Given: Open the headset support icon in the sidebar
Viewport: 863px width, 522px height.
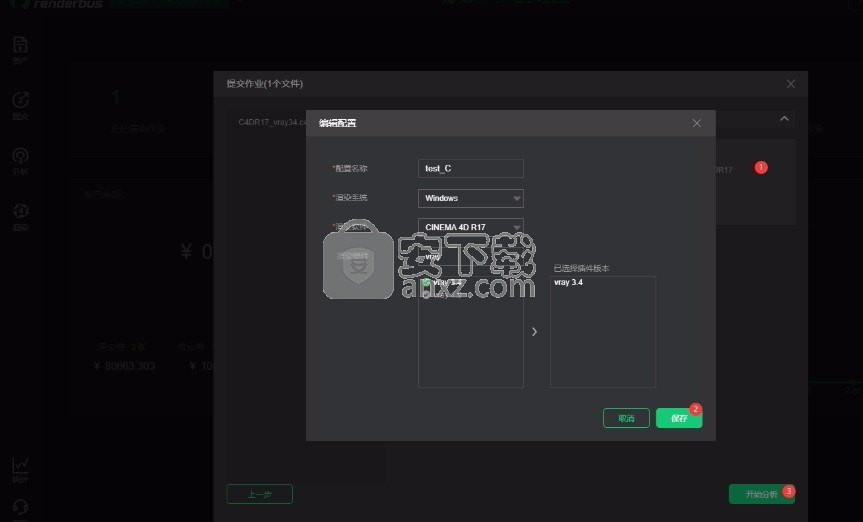Looking at the screenshot, I should [x=20, y=508].
